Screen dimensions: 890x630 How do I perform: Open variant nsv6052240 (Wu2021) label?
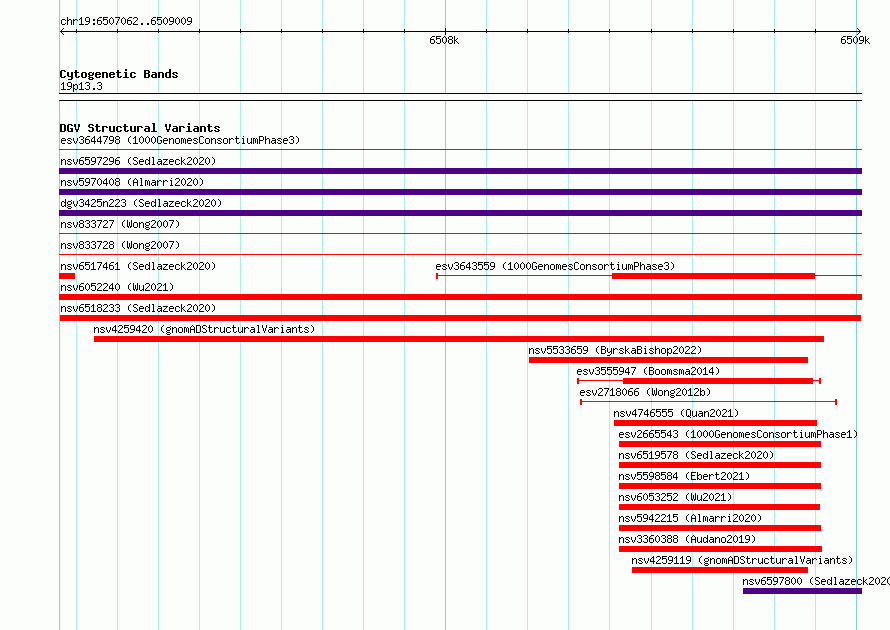coord(117,287)
